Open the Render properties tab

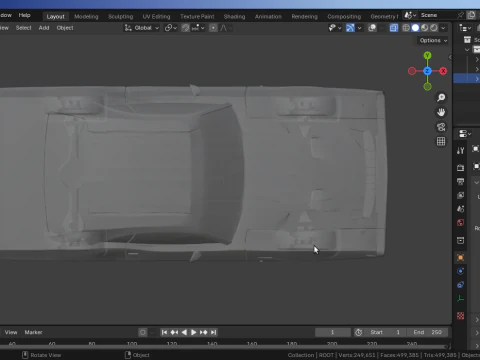(460, 167)
